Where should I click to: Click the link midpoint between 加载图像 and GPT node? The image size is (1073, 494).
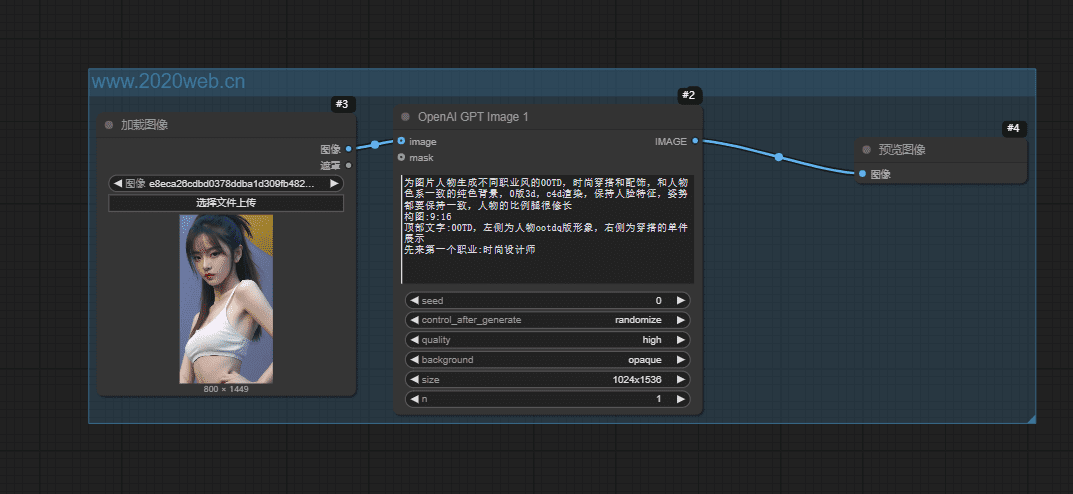375,144
